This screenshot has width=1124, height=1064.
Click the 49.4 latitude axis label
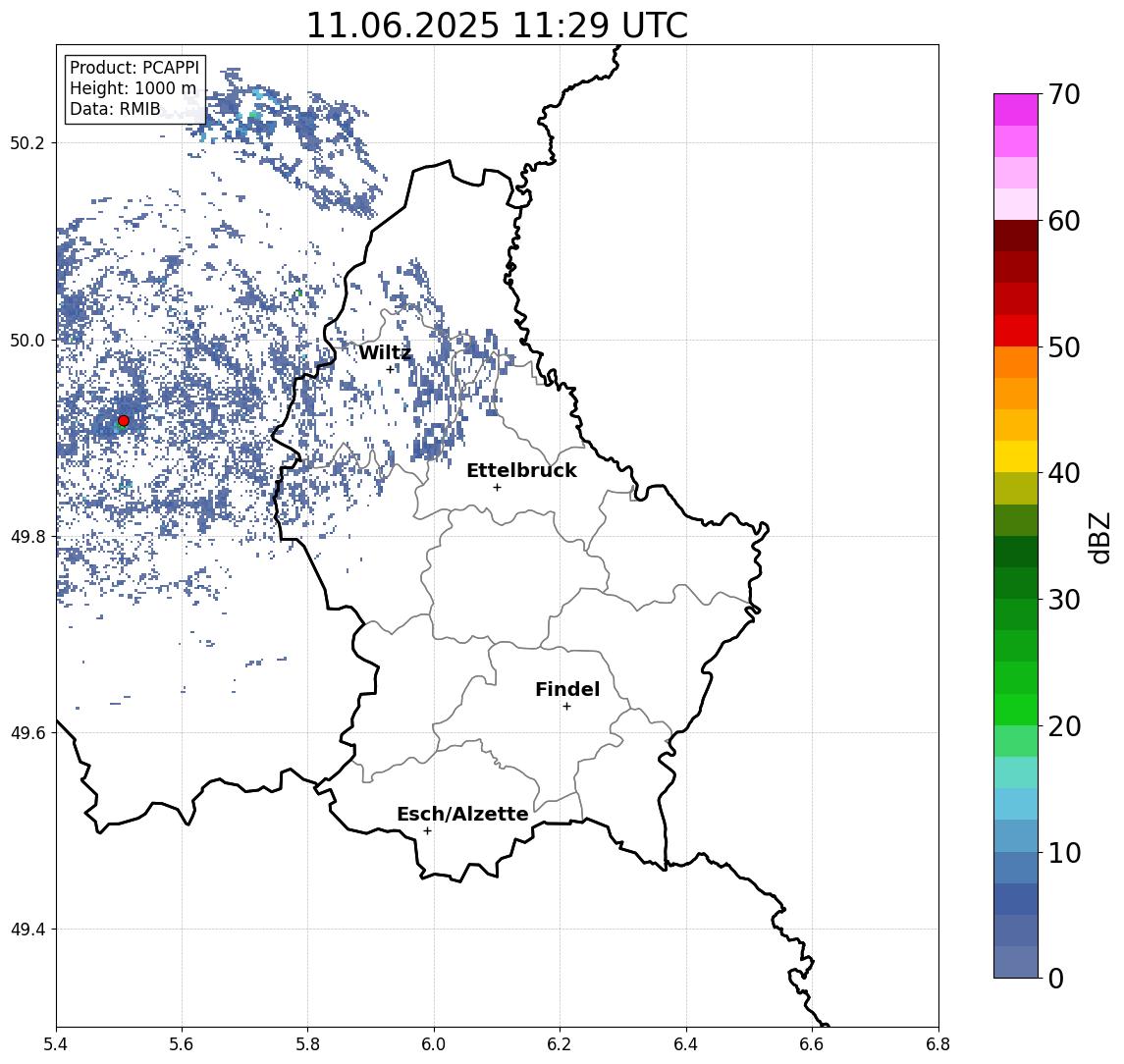[x=27, y=930]
